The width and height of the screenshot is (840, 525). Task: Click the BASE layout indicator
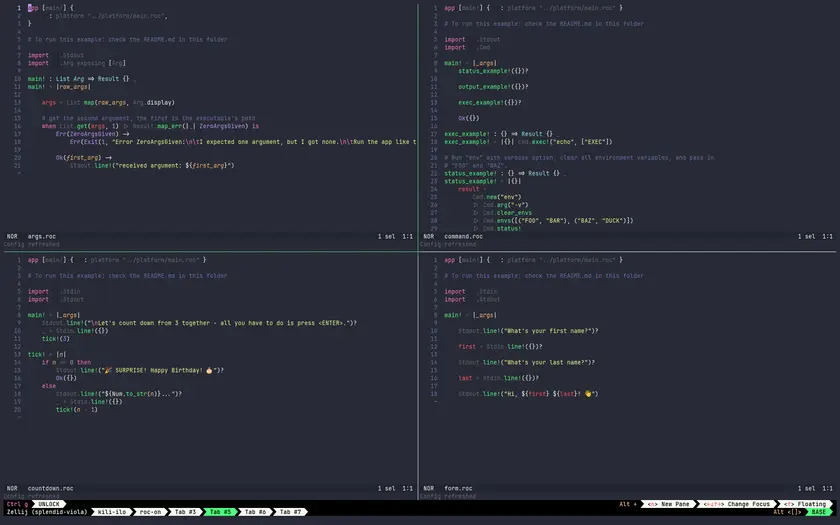(x=819, y=512)
